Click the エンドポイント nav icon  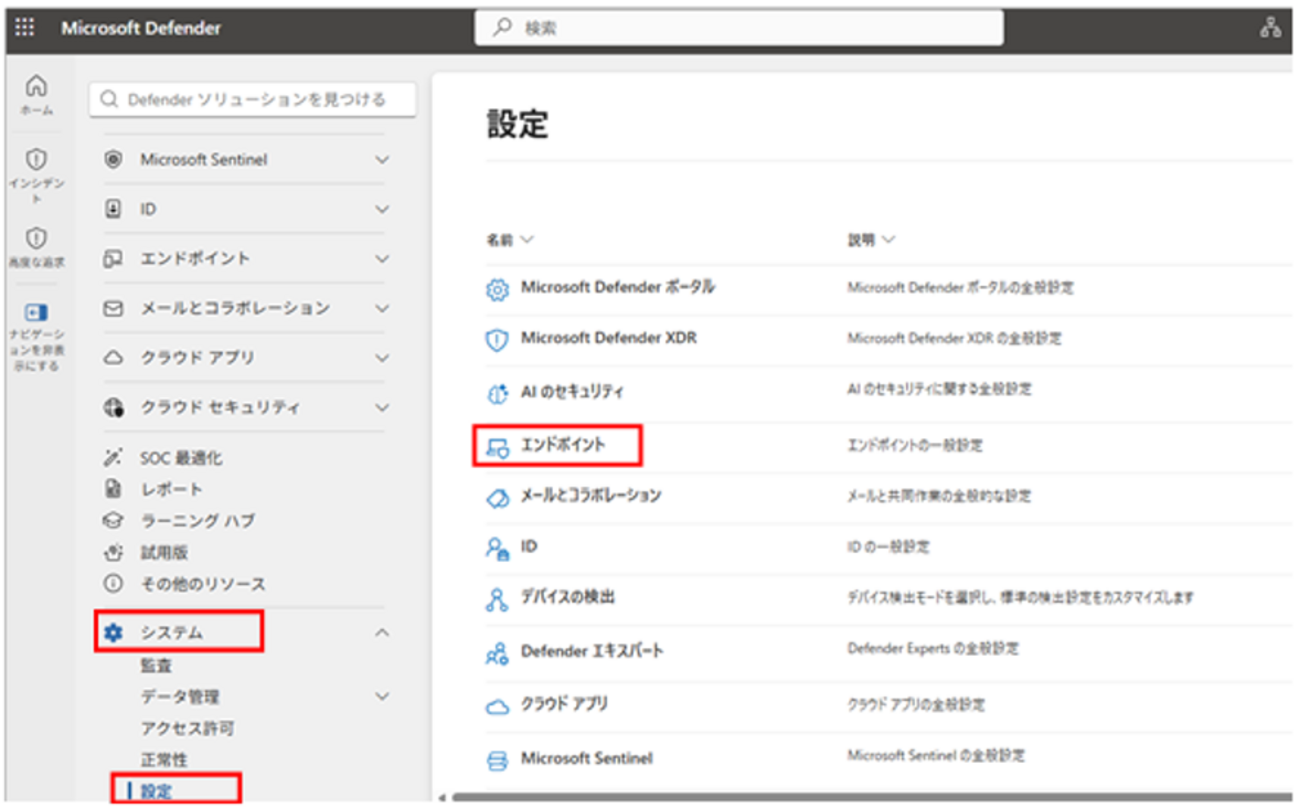[113, 259]
